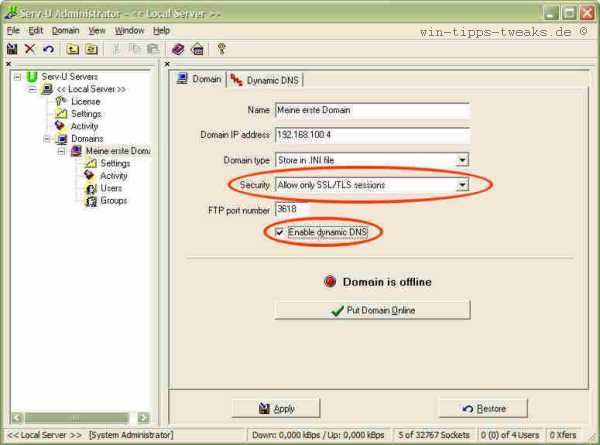Toggle the Enable dynamic DNS checkbox
The width and height of the screenshot is (600, 445).
pos(280,232)
